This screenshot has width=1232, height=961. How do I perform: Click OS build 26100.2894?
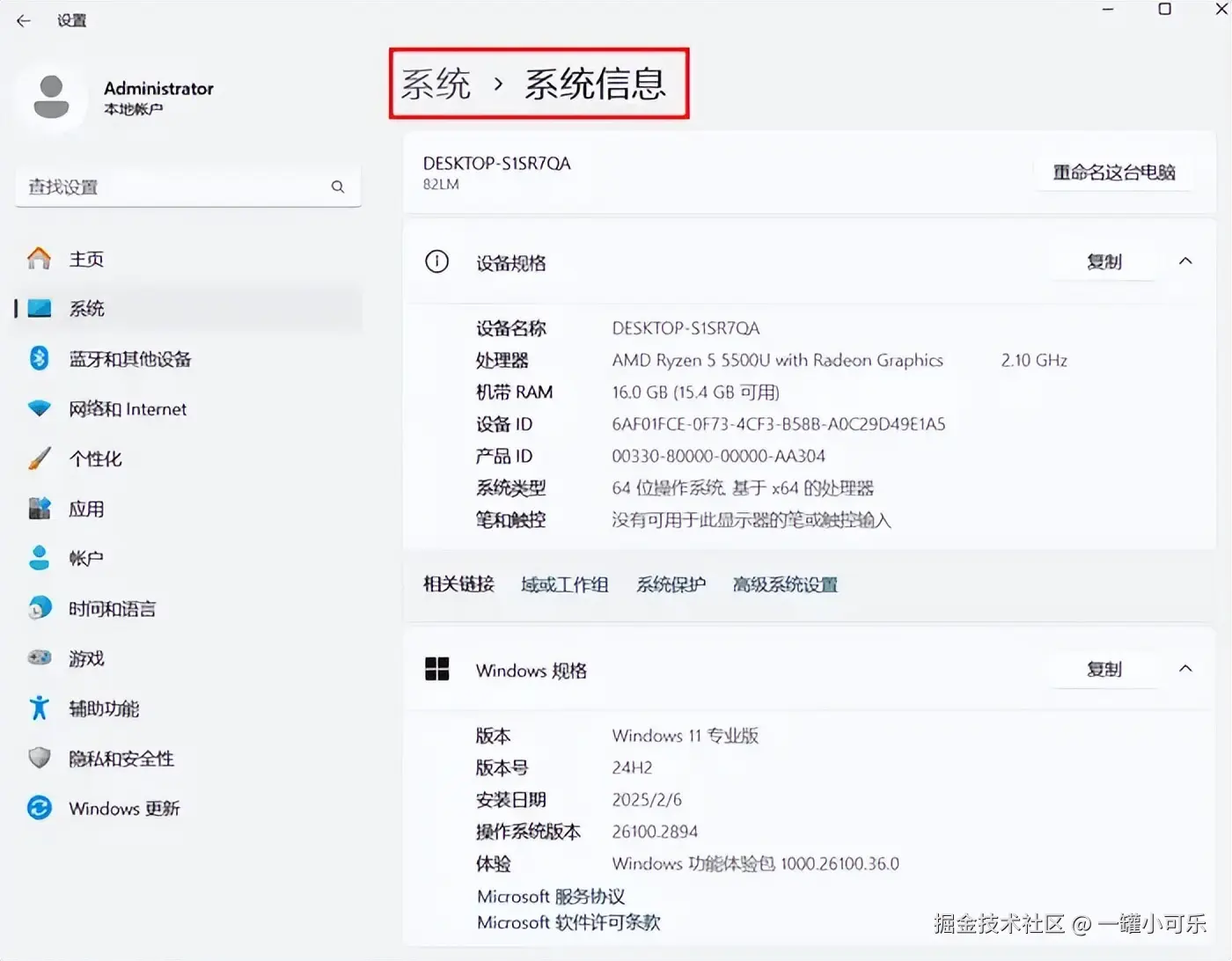[x=655, y=832]
